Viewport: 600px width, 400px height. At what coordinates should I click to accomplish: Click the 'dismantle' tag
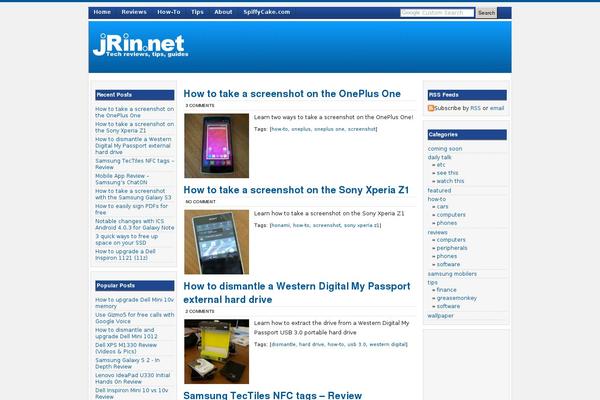(283, 344)
